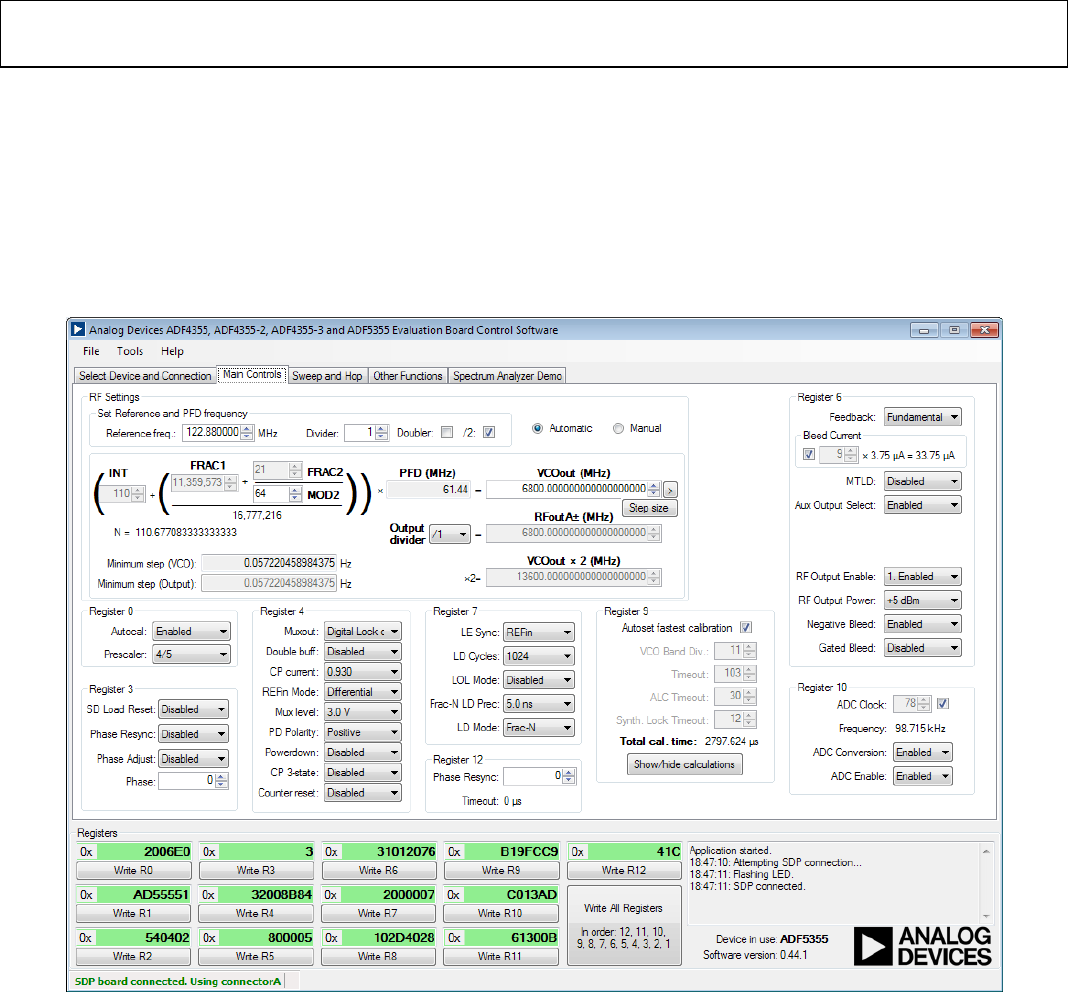1068x992 pixels.
Task: Click the Analog Devices logo
Action: (922, 946)
